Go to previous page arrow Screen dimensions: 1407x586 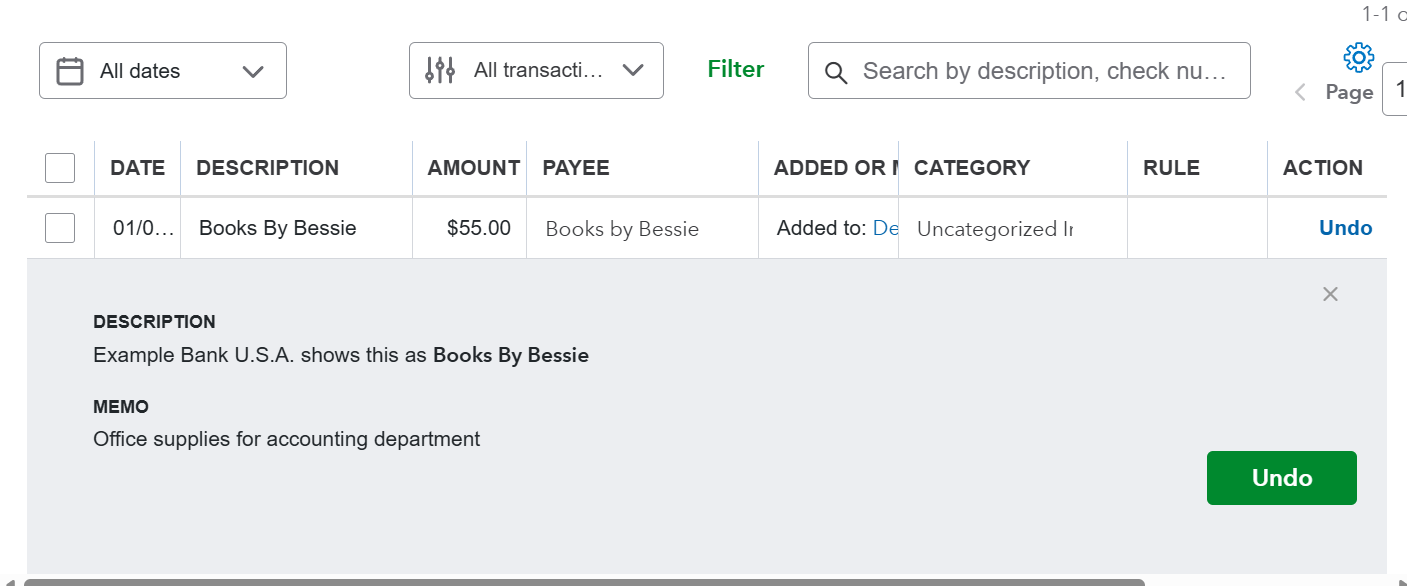point(1300,93)
